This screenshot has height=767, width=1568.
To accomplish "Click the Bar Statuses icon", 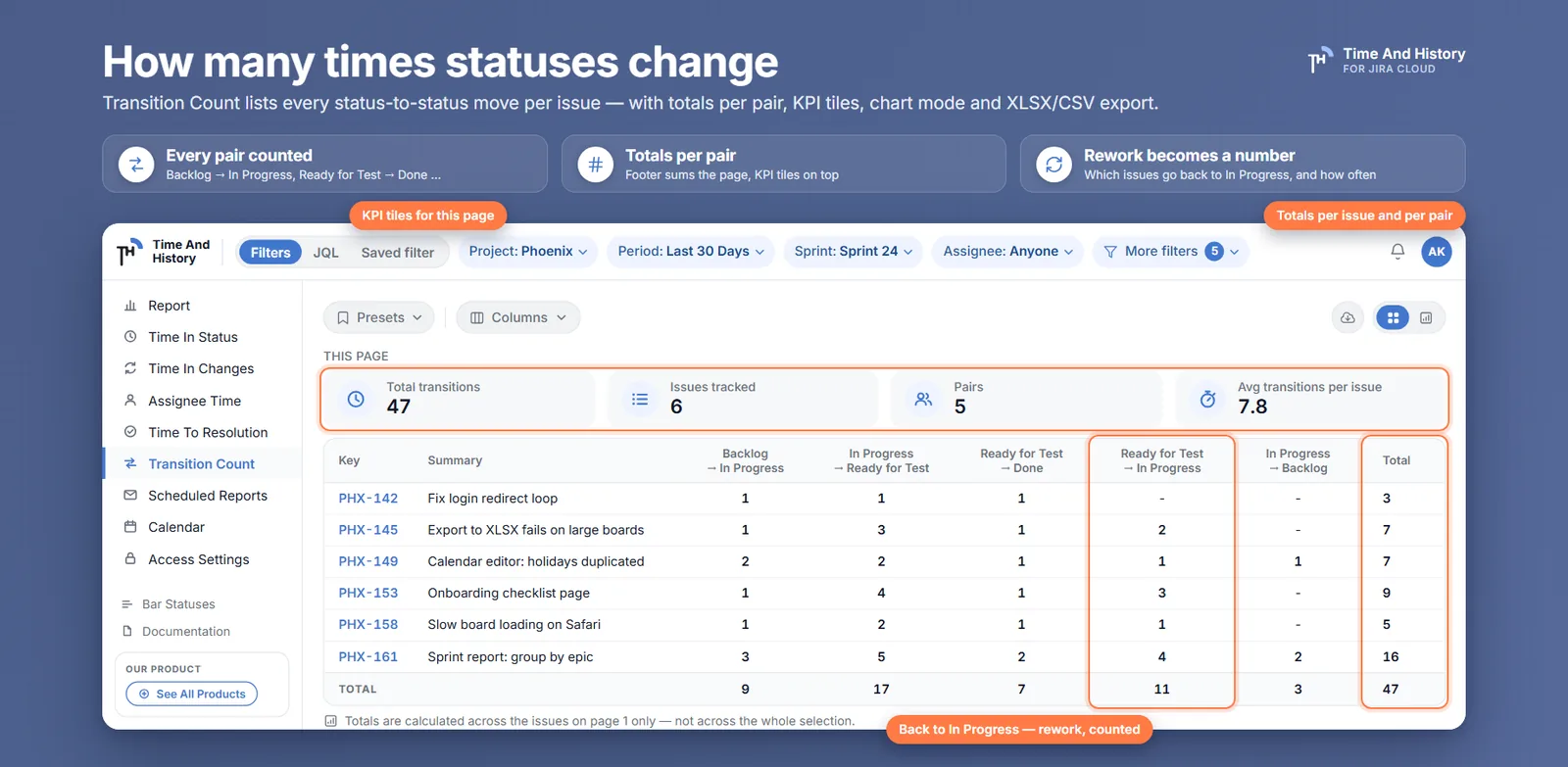I will [127, 604].
